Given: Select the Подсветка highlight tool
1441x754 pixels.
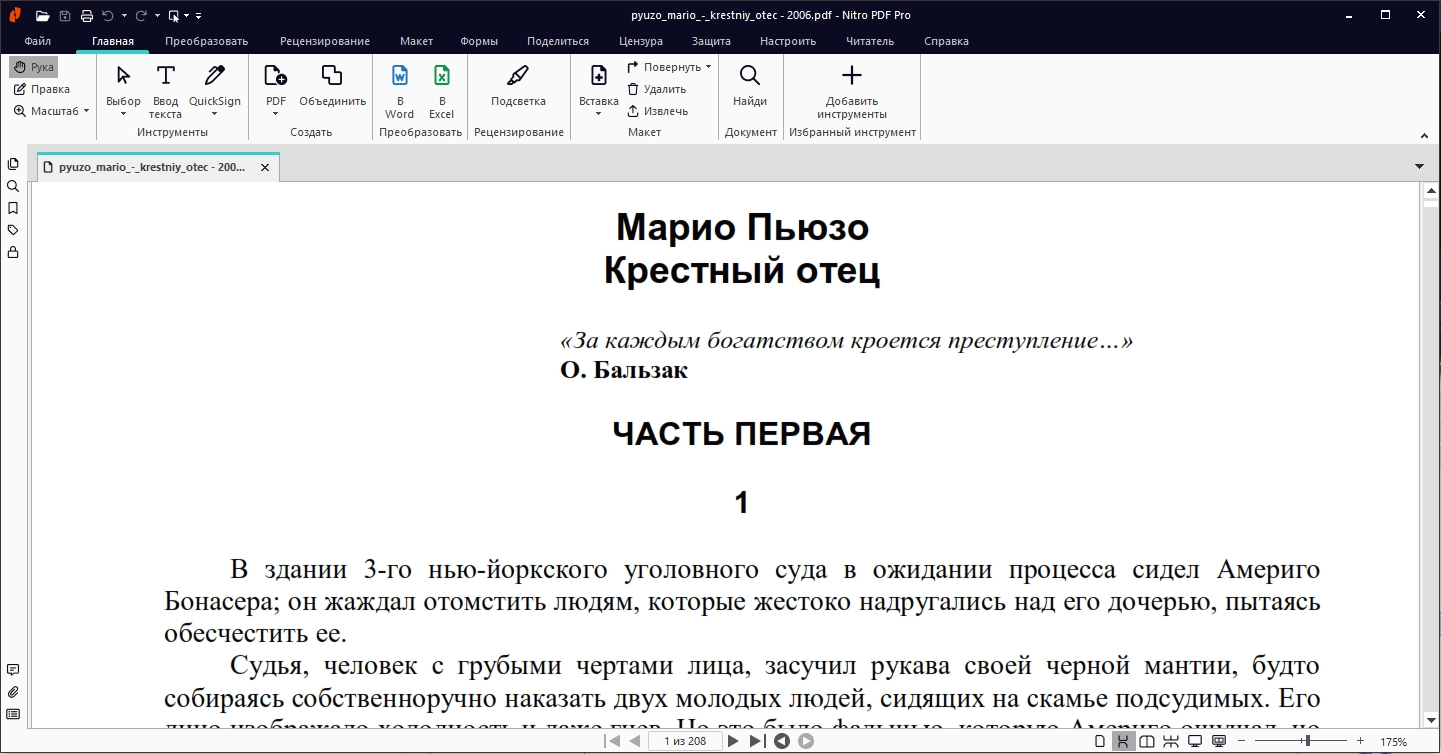Looking at the screenshot, I should [518, 86].
